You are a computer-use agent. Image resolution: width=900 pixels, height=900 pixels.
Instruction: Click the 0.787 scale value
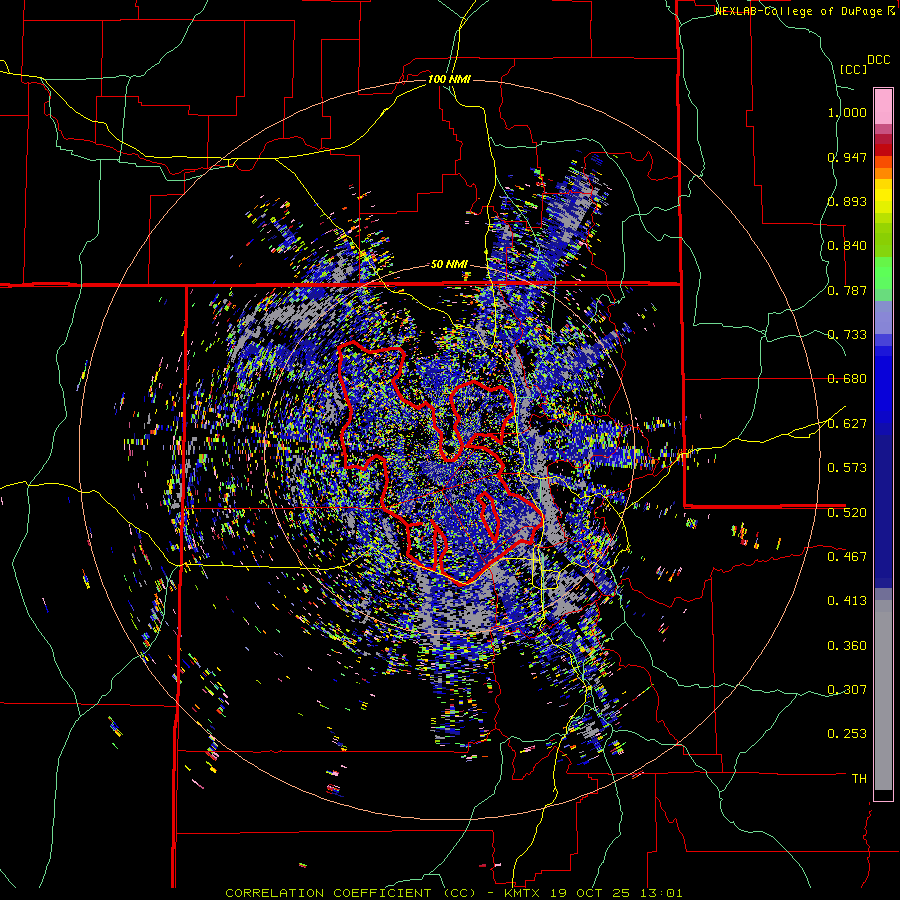click(x=847, y=290)
